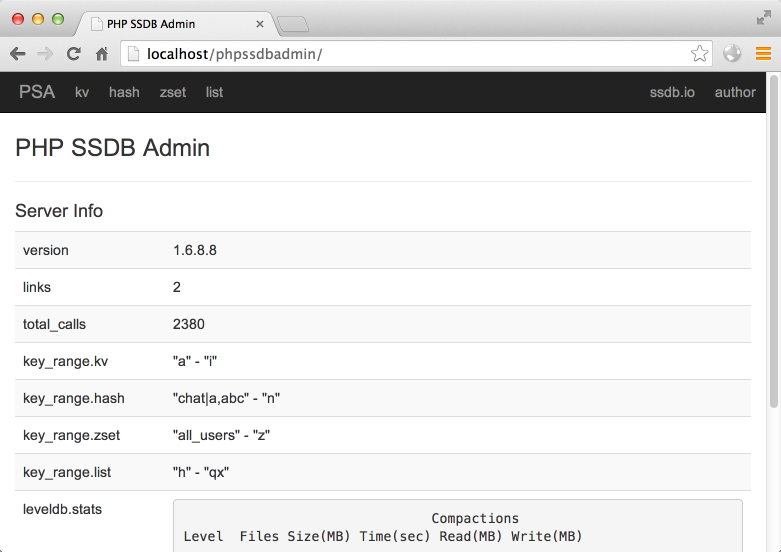Go back with the browser back arrow
The height and width of the screenshot is (552, 781).
pyautogui.click(x=17, y=54)
